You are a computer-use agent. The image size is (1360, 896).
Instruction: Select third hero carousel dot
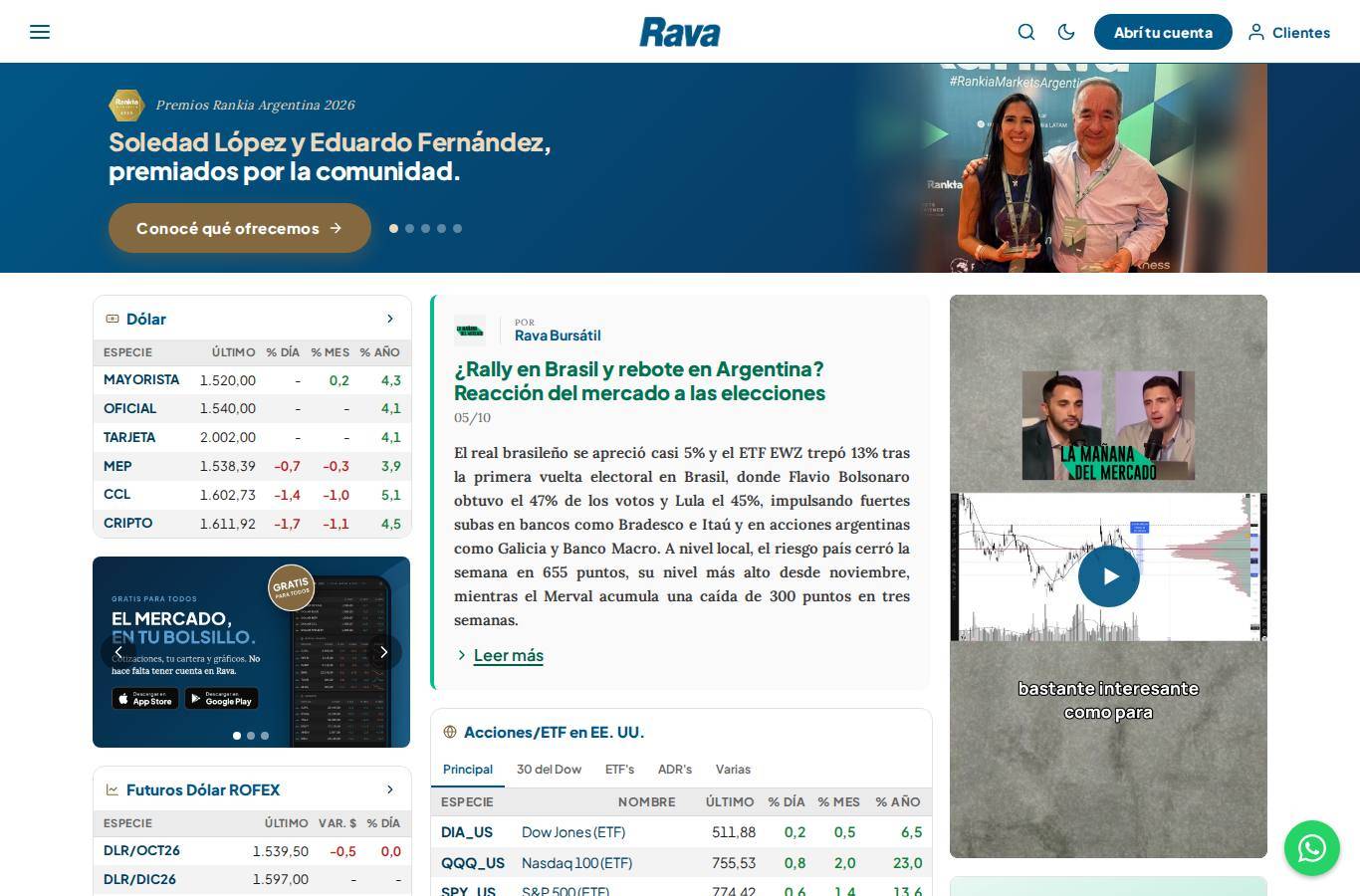point(425,228)
